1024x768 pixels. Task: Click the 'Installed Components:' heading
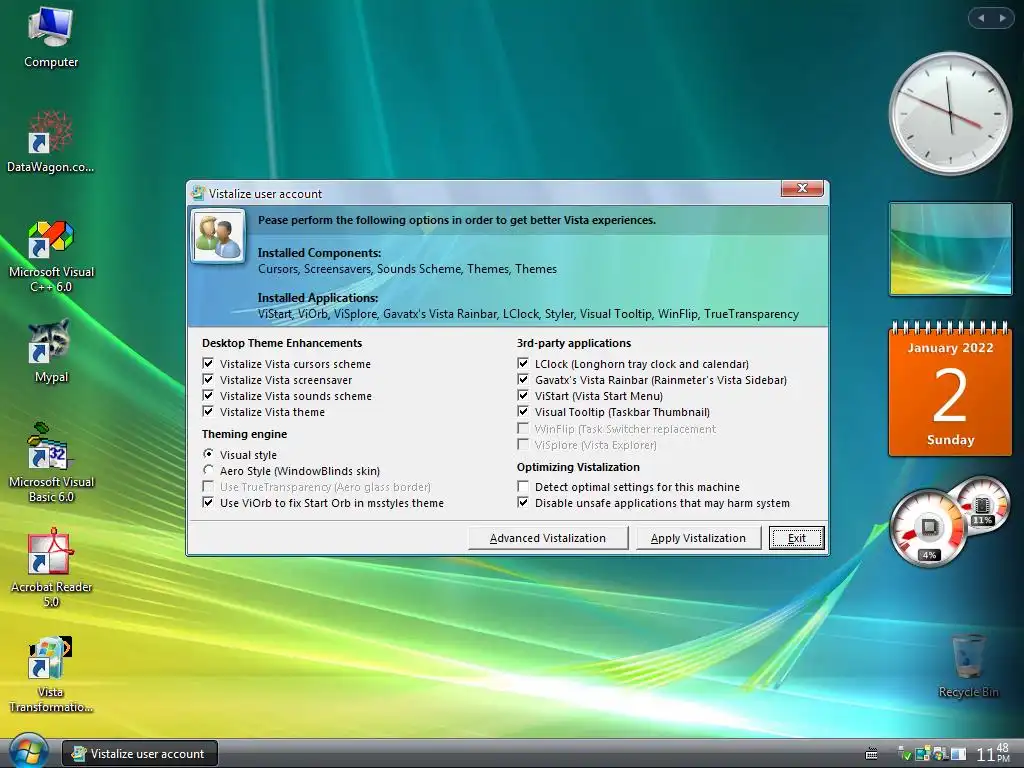pyautogui.click(x=319, y=253)
